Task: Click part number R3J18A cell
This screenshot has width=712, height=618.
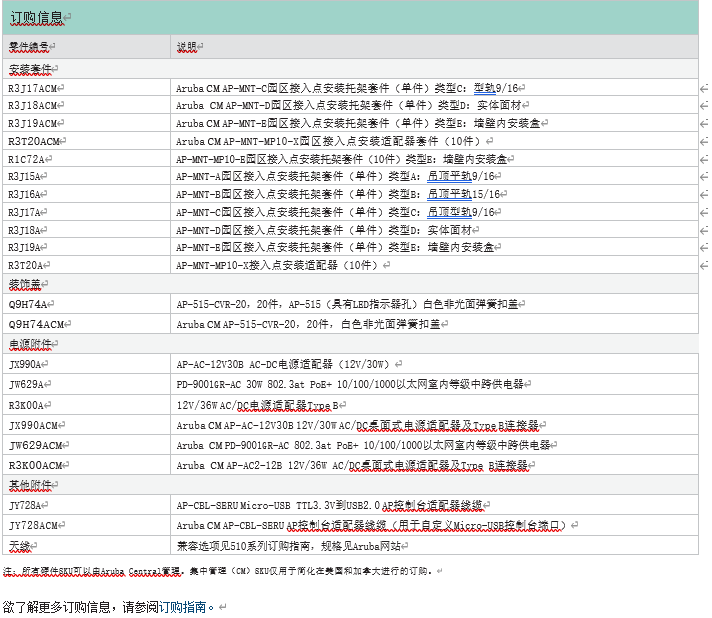Action: point(87,230)
